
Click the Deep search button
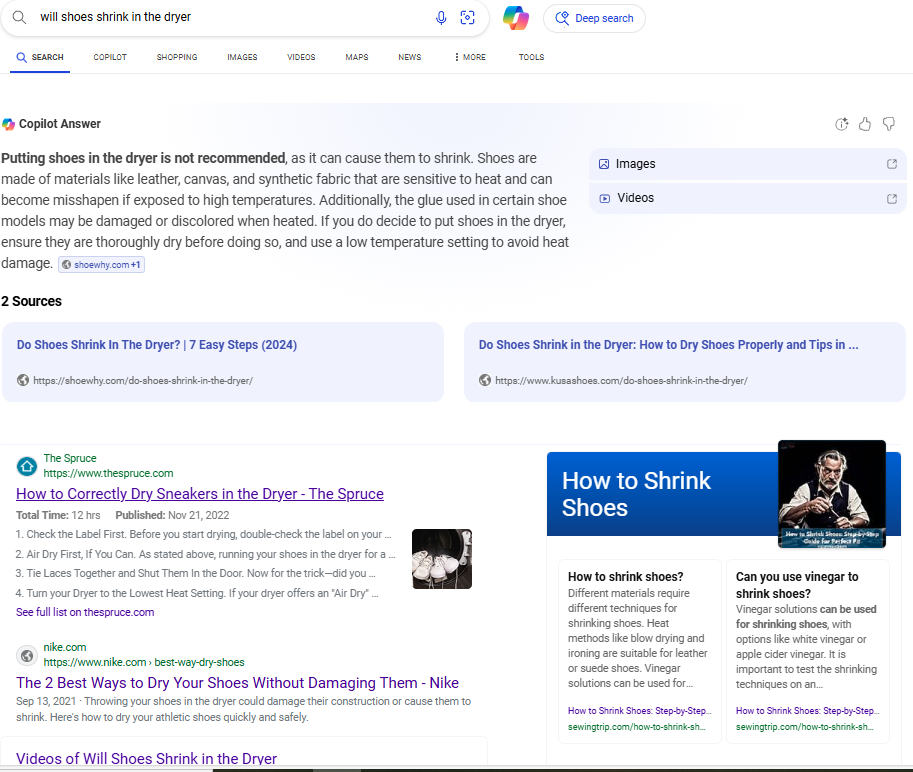click(594, 18)
